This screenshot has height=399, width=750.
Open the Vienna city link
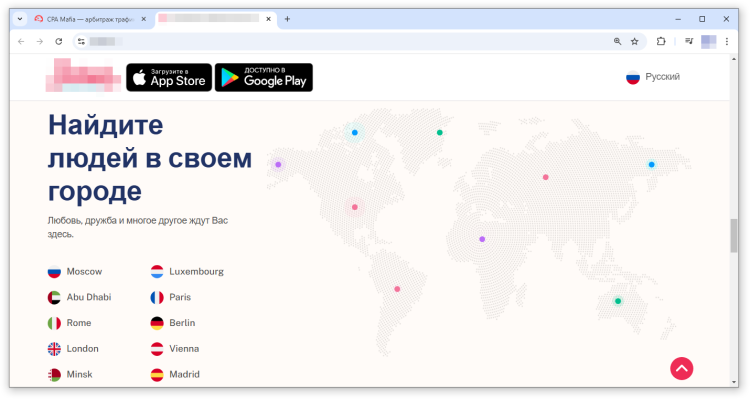[x=184, y=349]
